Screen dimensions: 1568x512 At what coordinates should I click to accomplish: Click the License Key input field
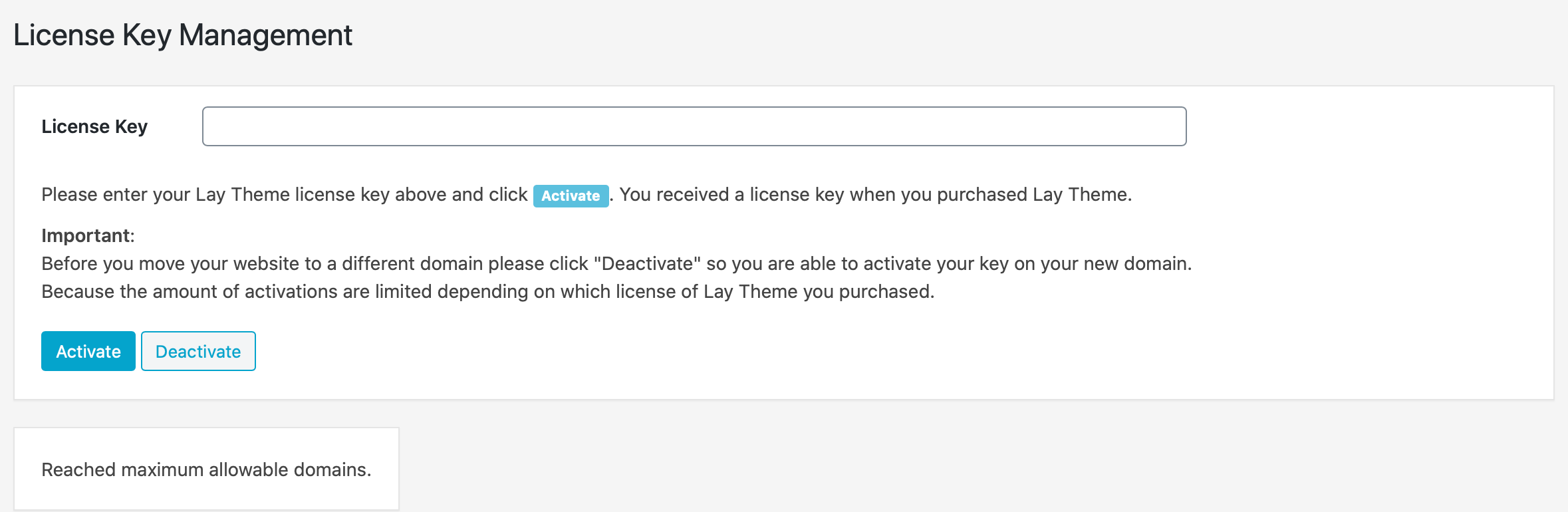[x=694, y=126]
